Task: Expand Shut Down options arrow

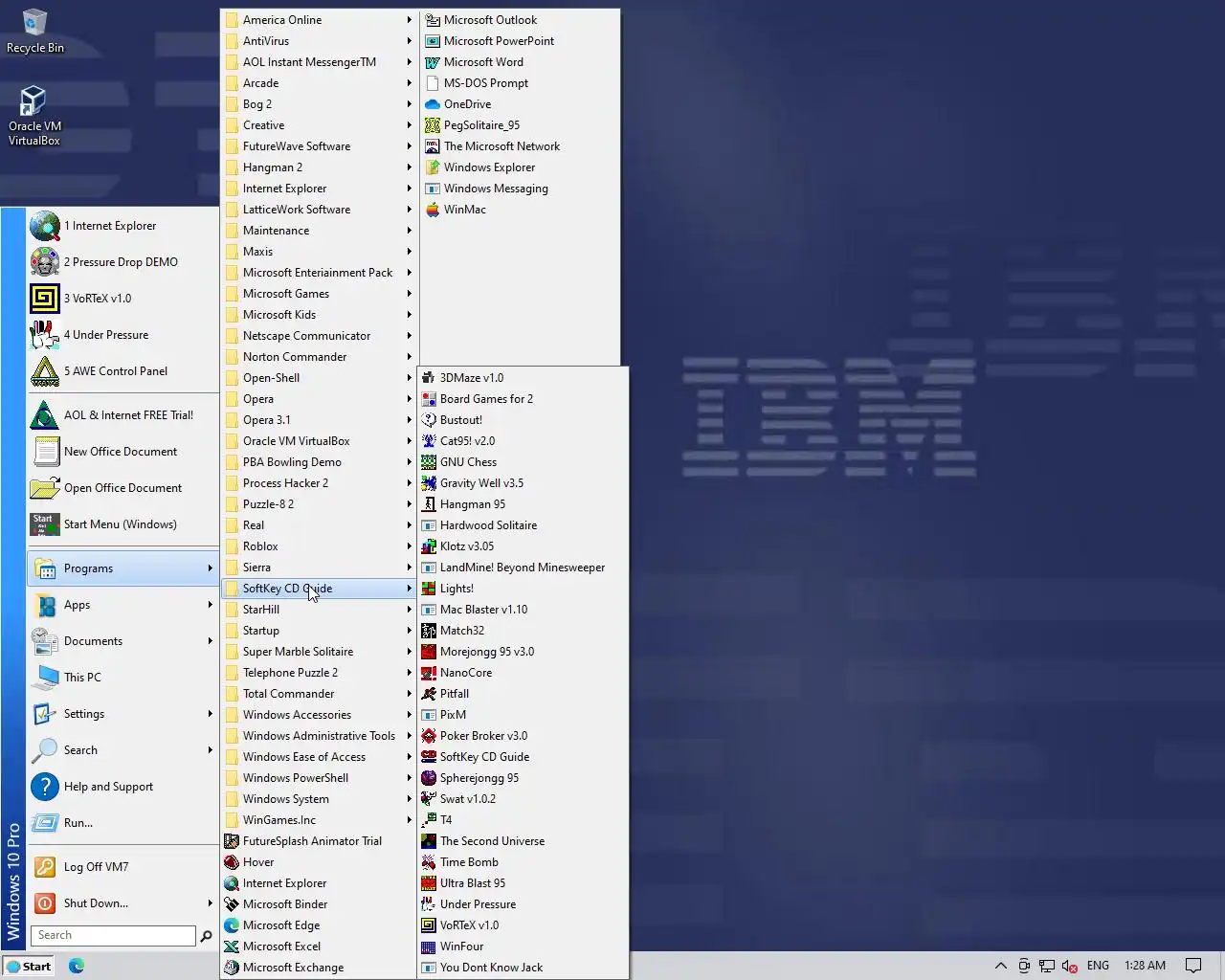Action: [210, 903]
